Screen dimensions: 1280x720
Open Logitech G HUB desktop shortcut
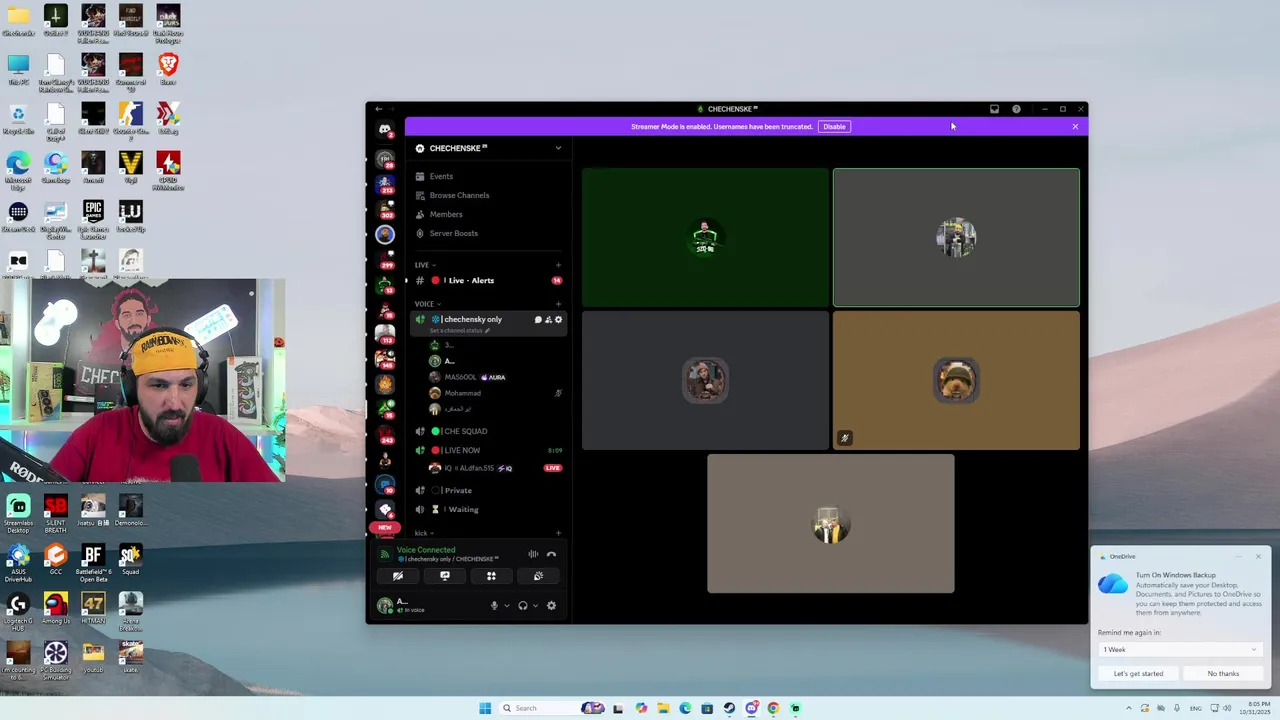click(18, 611)
